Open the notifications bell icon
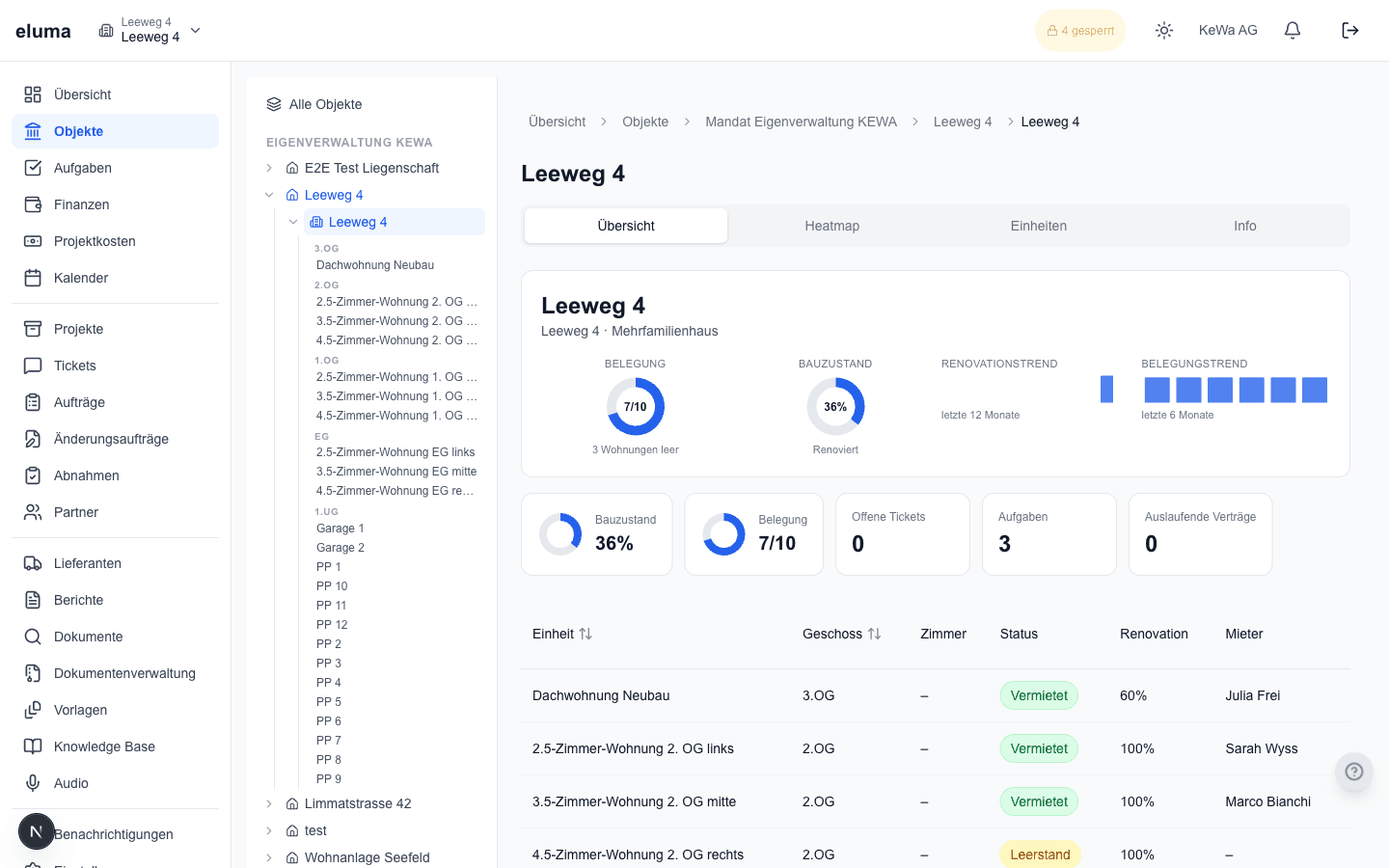 click(1293, 31)
